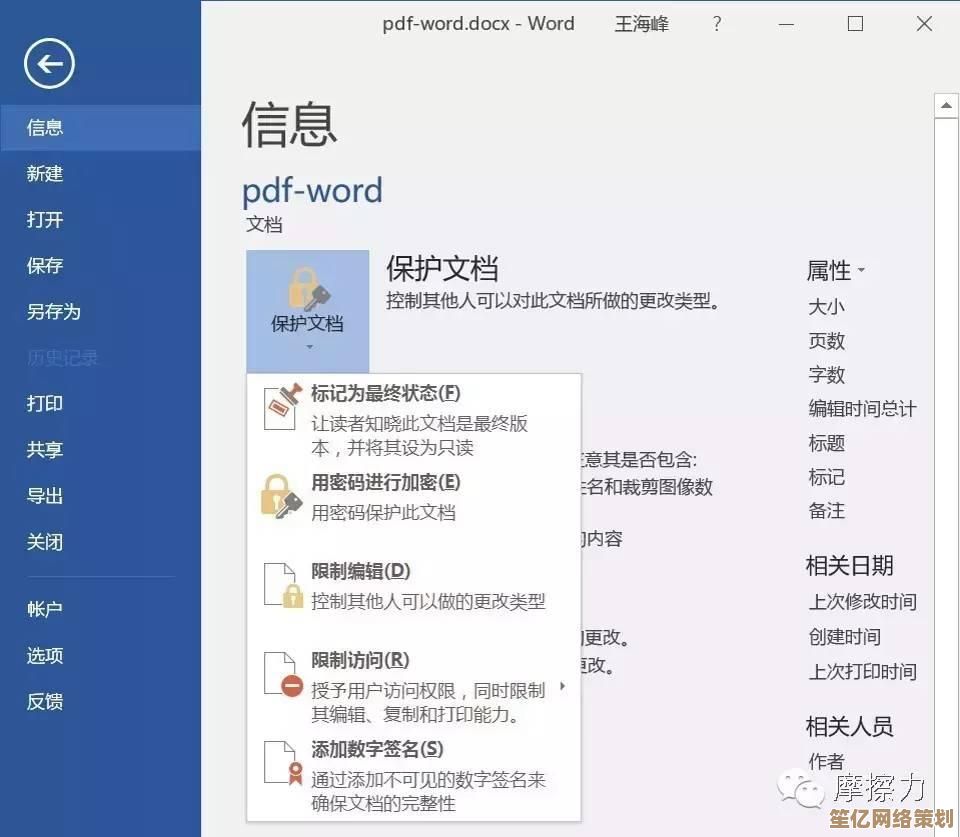Choose 限制访问(R) menu entry
This screenshot has width=960, height=837.
(x=413, y=686)
